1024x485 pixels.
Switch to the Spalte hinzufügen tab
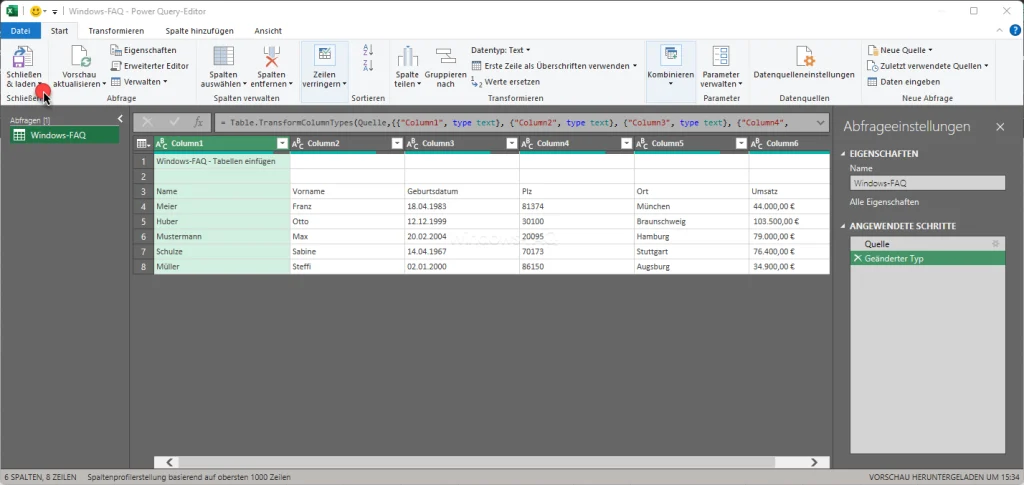coord(199,31)
